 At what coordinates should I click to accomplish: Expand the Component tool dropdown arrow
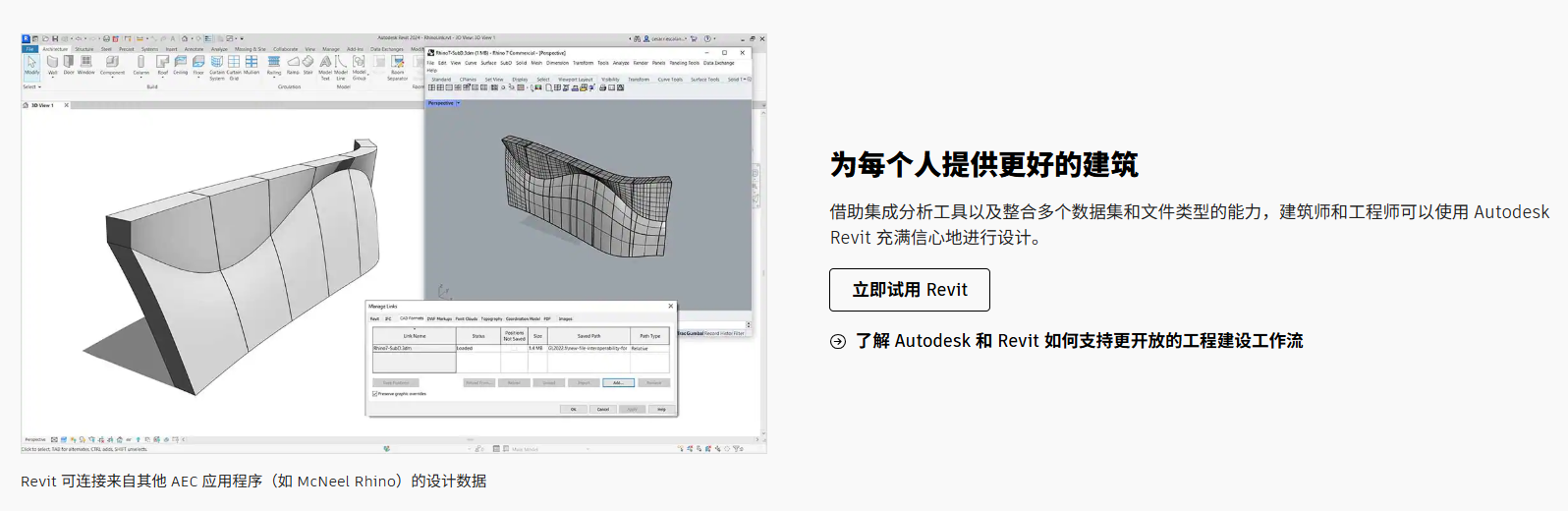tap(112, 77)
